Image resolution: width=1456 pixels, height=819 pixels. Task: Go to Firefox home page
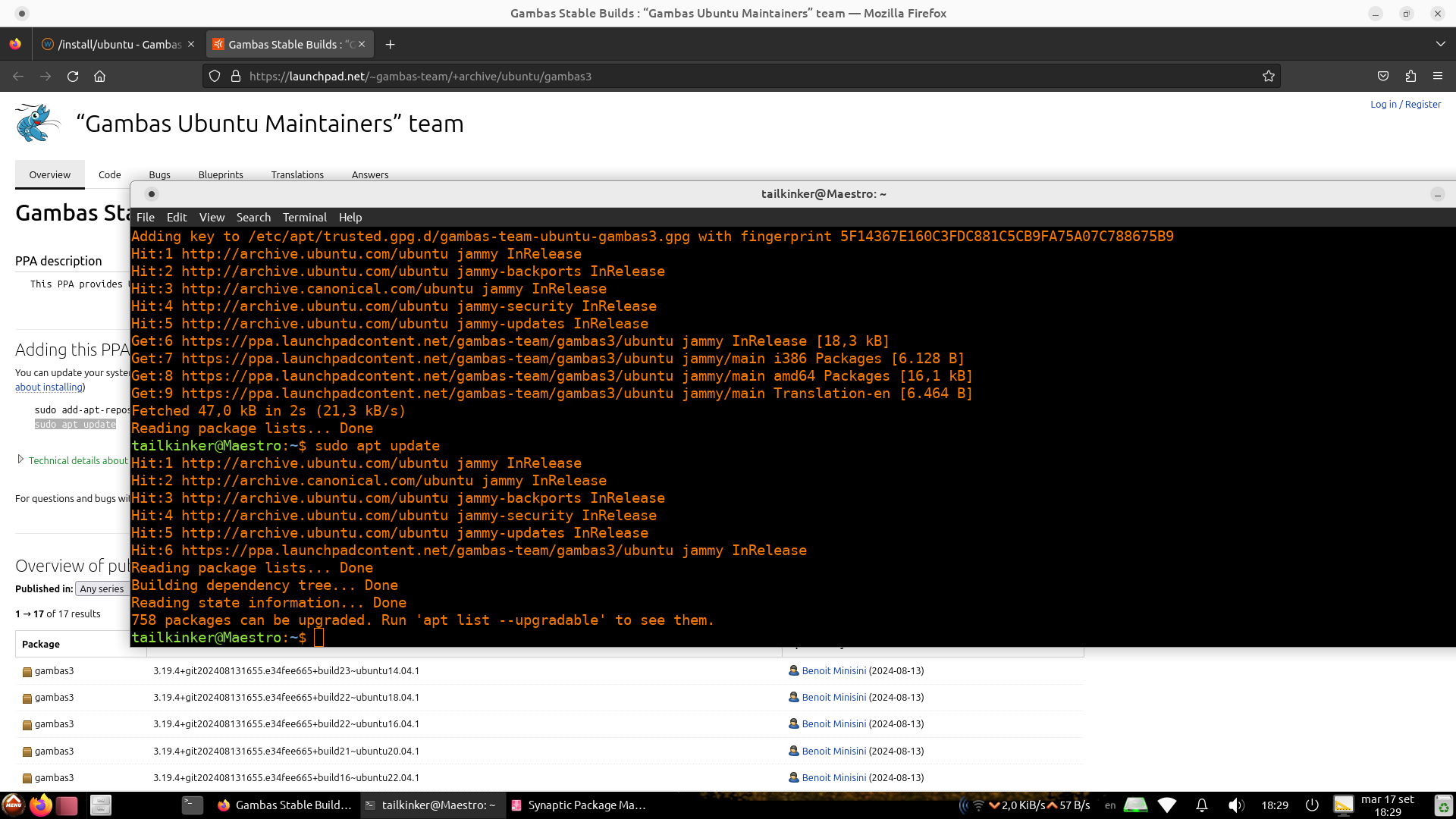pos(99,76)
